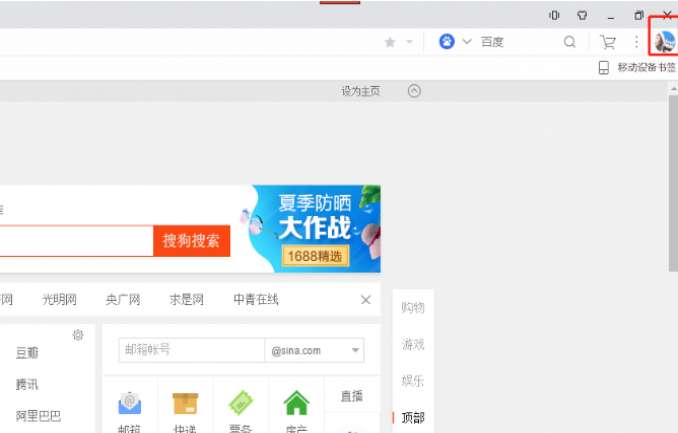
Task: Open the bookmark star dropdown arrow
Action: coord(409,42)
